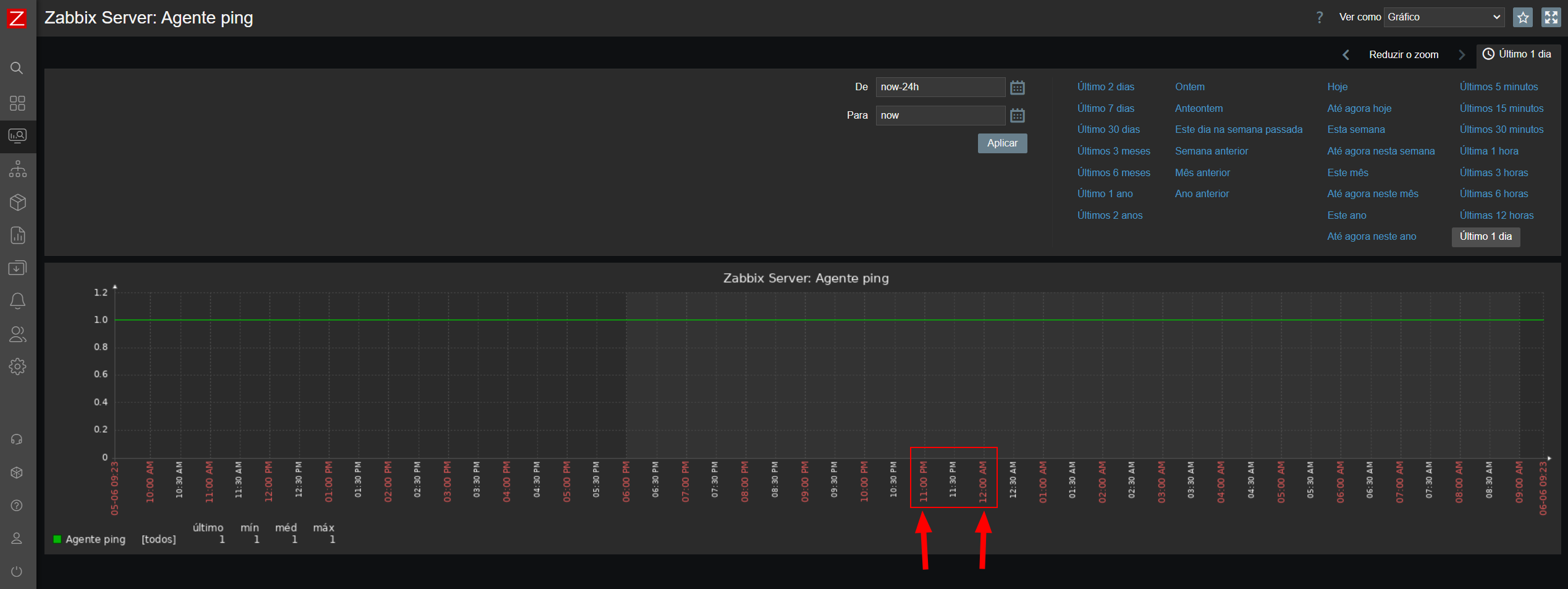Screen dimensions: 1568x589
Task: Click green Agente ping legend swatch
Action: (57, 540)
